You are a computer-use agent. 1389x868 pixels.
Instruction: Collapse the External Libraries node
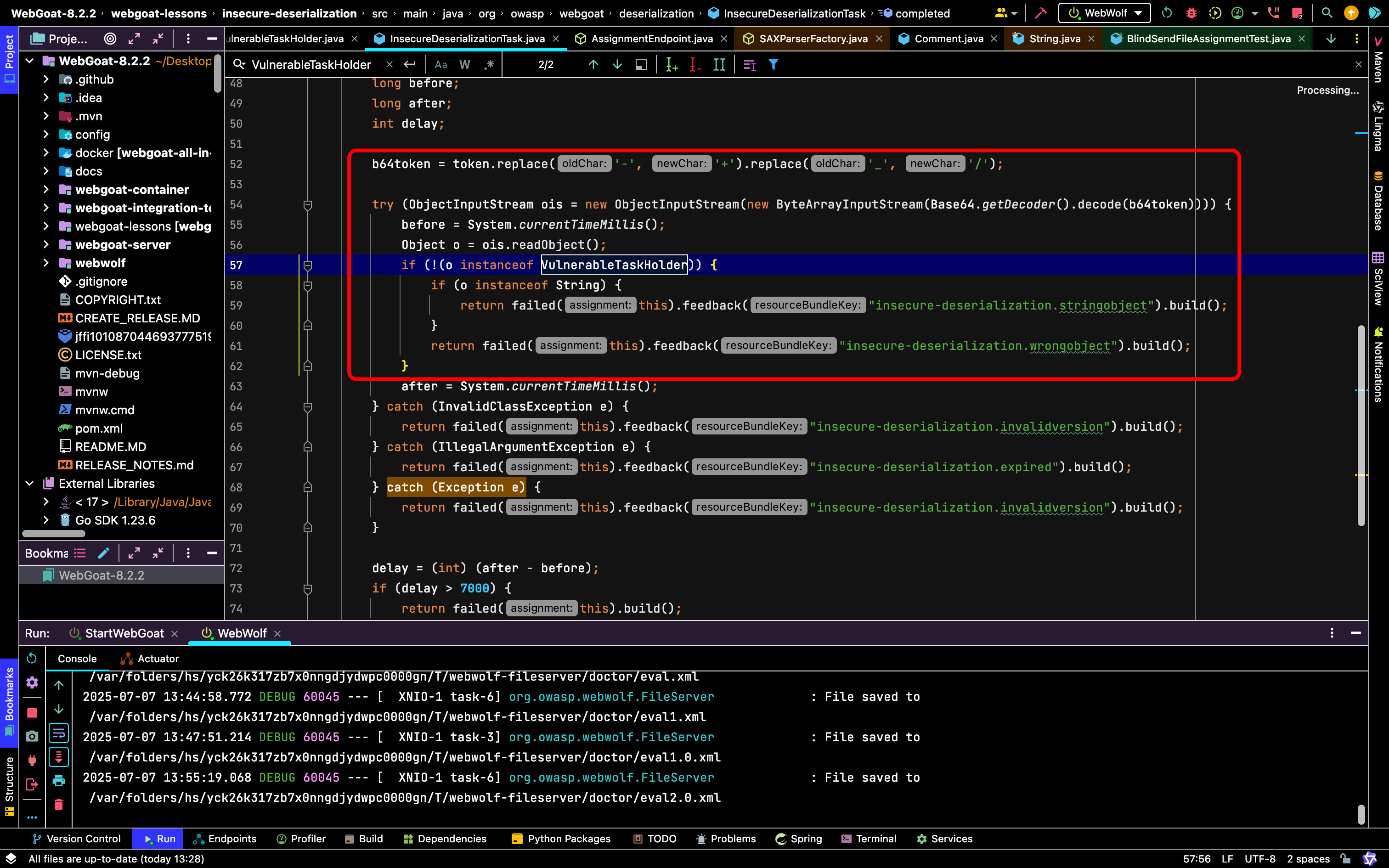(x=30, y=483)
